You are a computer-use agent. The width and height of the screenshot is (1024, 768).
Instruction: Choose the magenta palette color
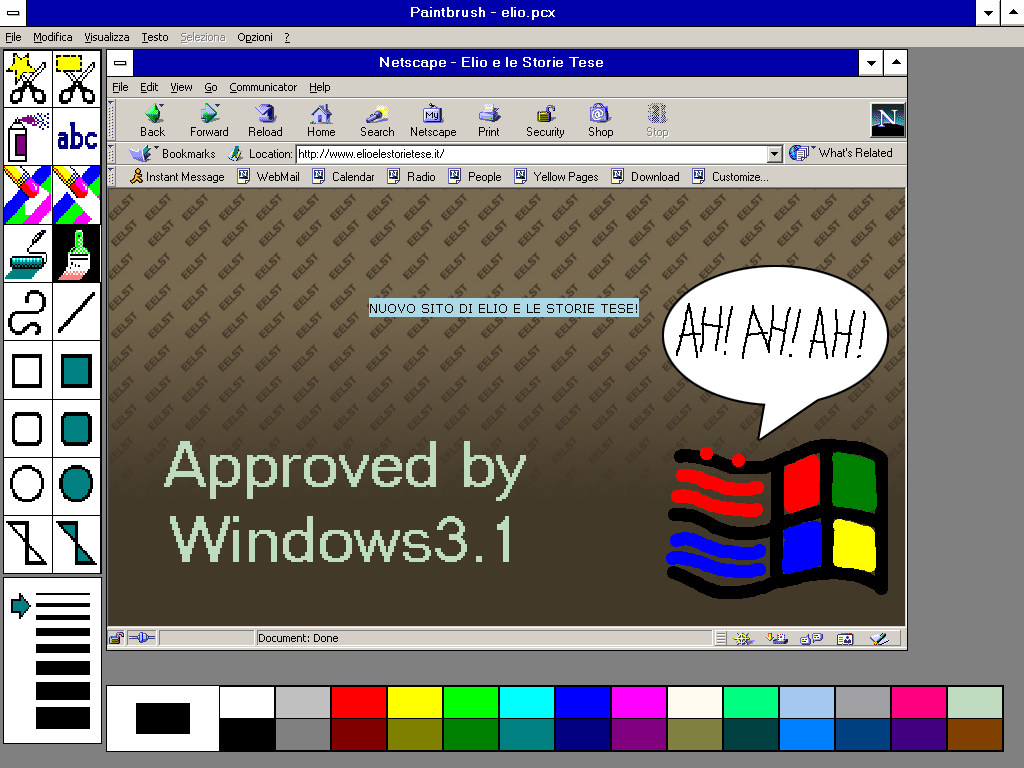point(639,702)
